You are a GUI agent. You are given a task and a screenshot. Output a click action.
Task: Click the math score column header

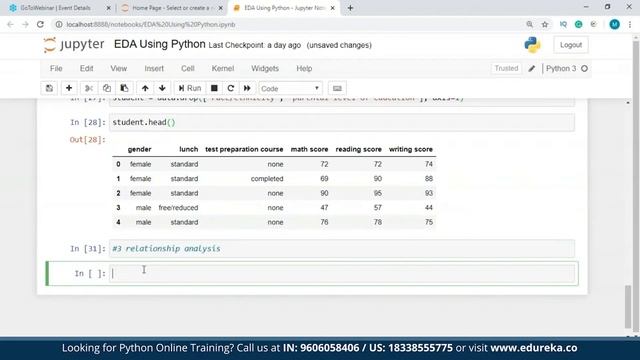309,149
